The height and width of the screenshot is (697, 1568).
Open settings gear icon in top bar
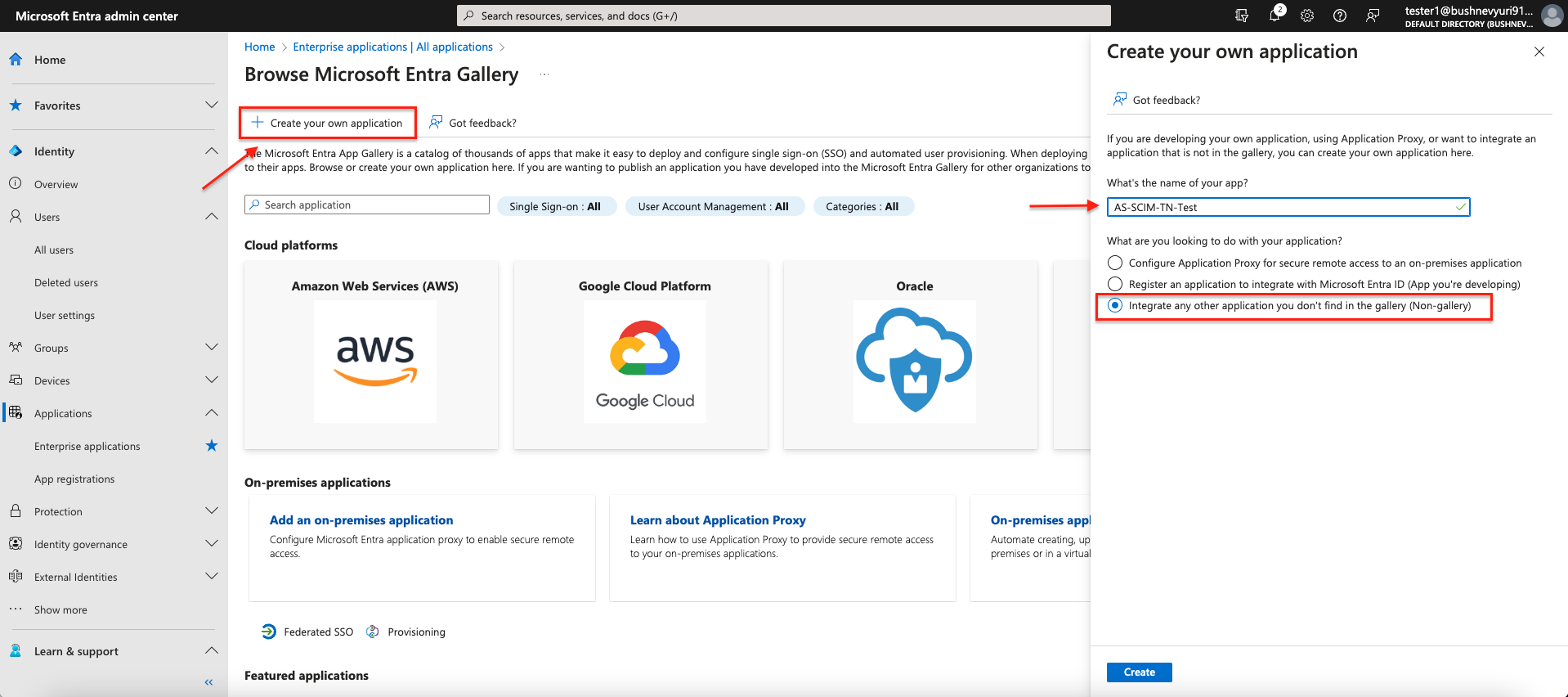pyautogui.click(x=1307, y=16)
